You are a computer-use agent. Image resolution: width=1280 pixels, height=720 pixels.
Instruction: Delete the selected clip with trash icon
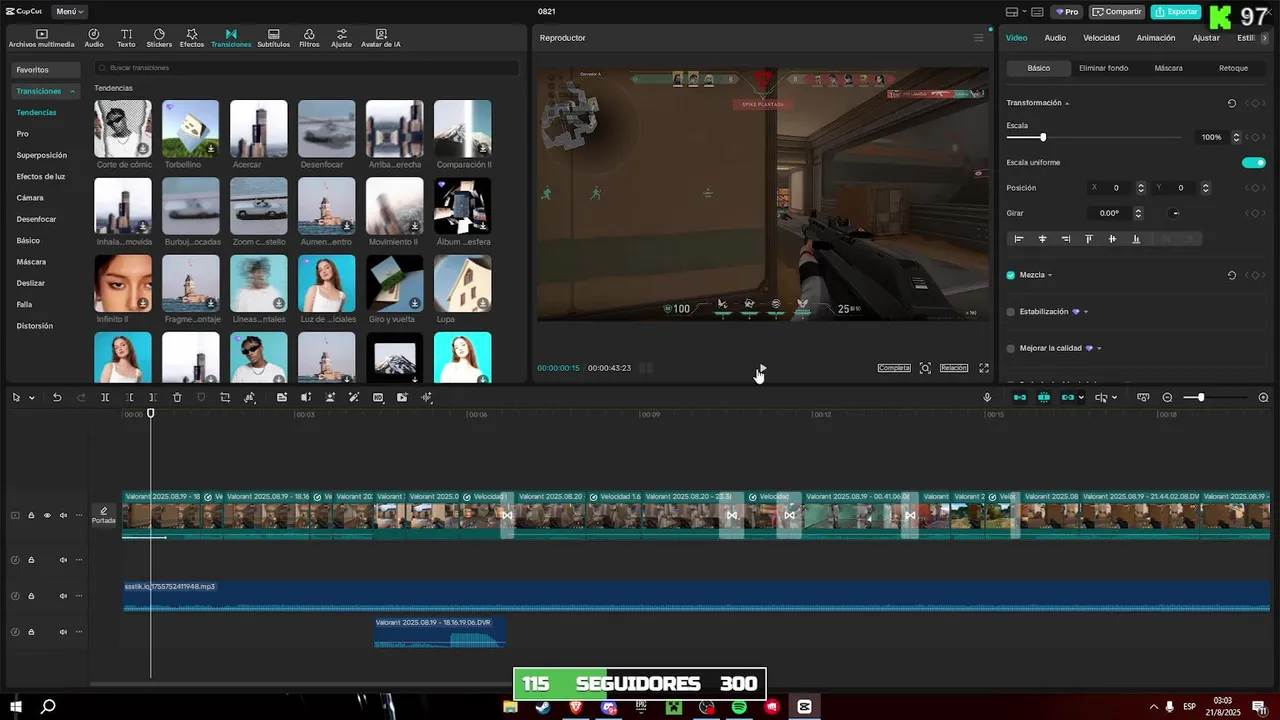(177, 397)
